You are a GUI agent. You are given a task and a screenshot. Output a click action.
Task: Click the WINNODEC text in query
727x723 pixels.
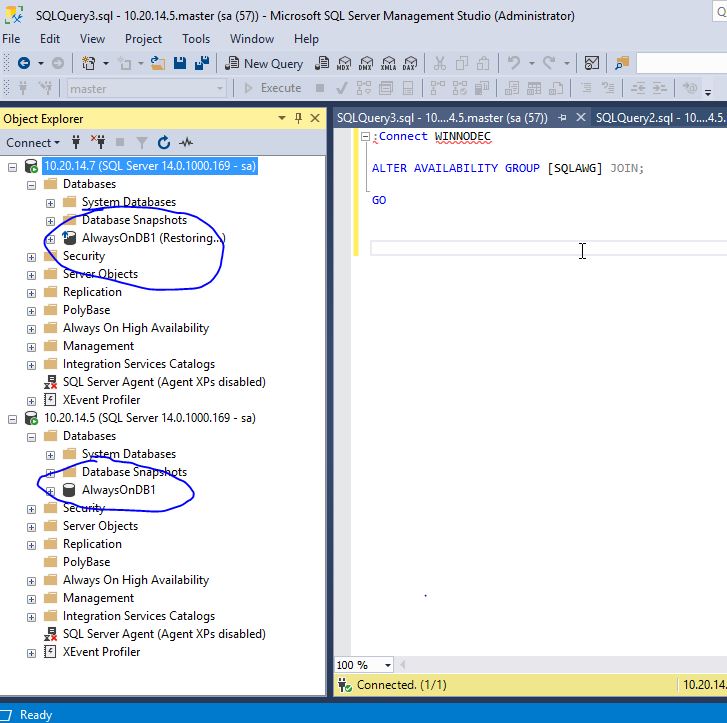click(462, 136)
